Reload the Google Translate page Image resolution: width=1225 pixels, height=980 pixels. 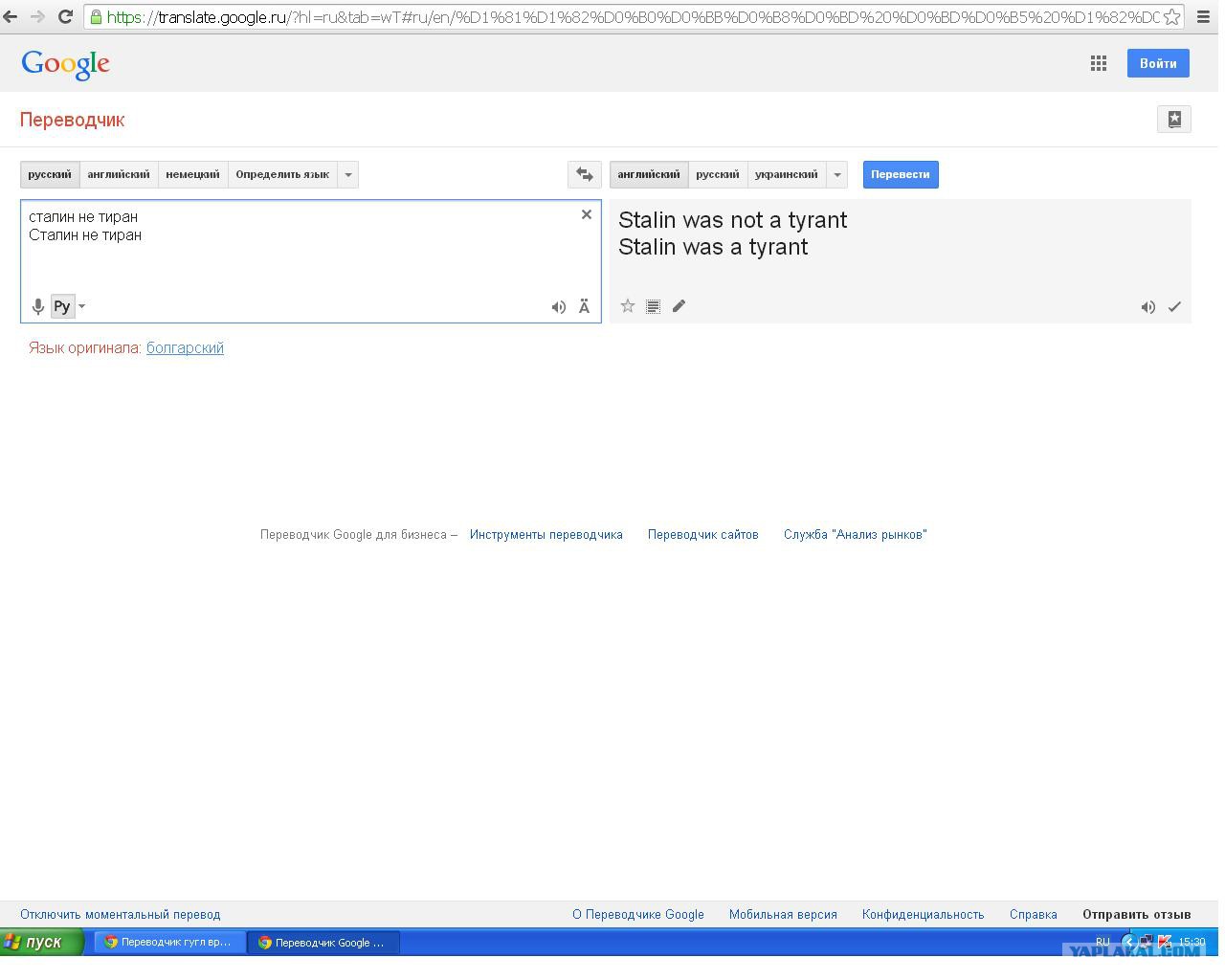coord(66,16)
